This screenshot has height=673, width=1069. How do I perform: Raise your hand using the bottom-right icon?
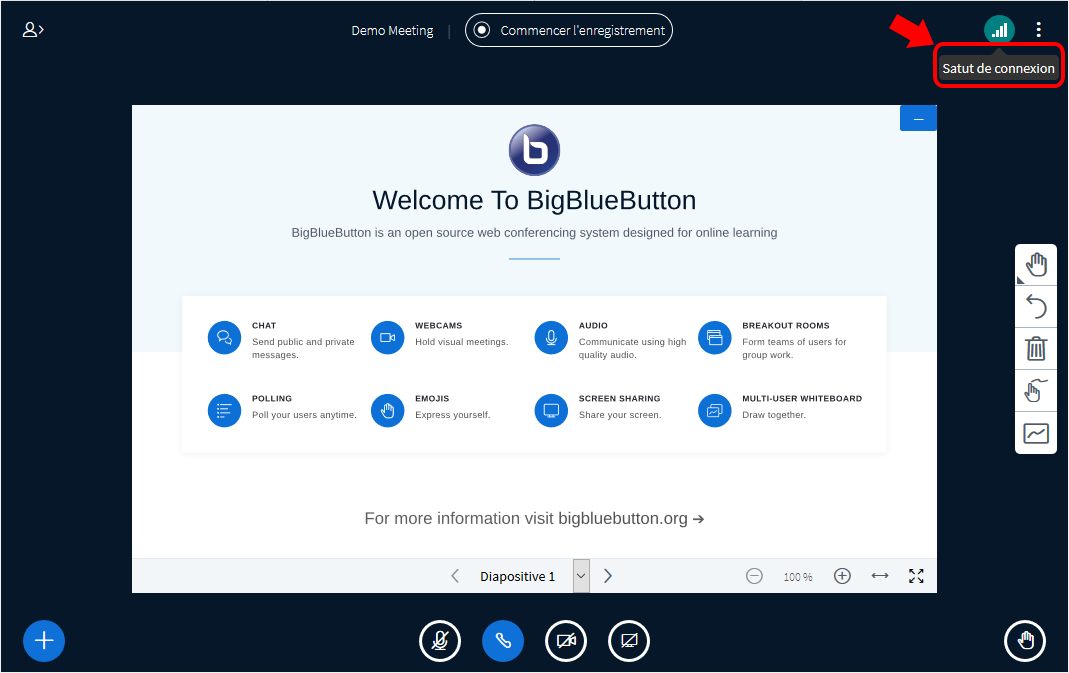1025,641
